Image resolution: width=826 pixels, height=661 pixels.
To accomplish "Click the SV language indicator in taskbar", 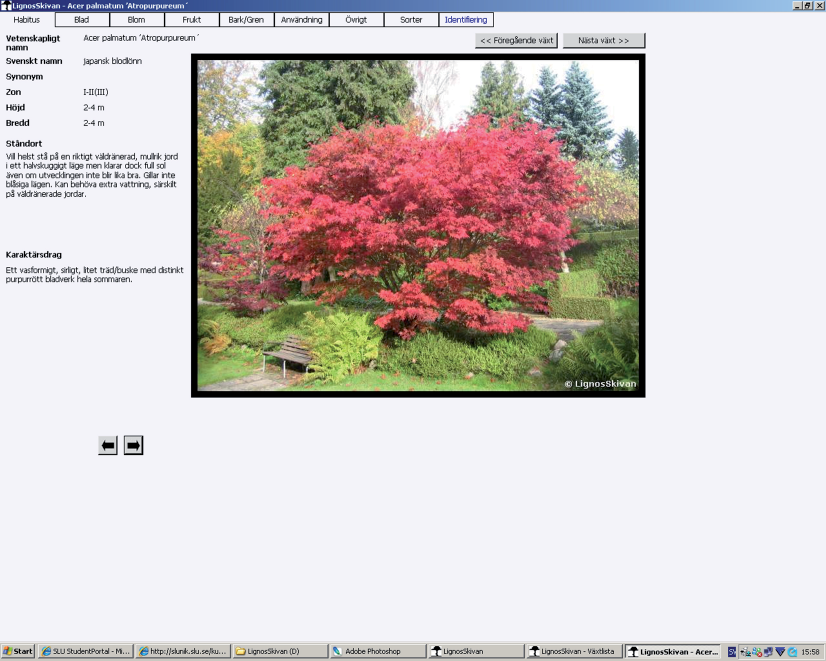I will pos(732,652).
